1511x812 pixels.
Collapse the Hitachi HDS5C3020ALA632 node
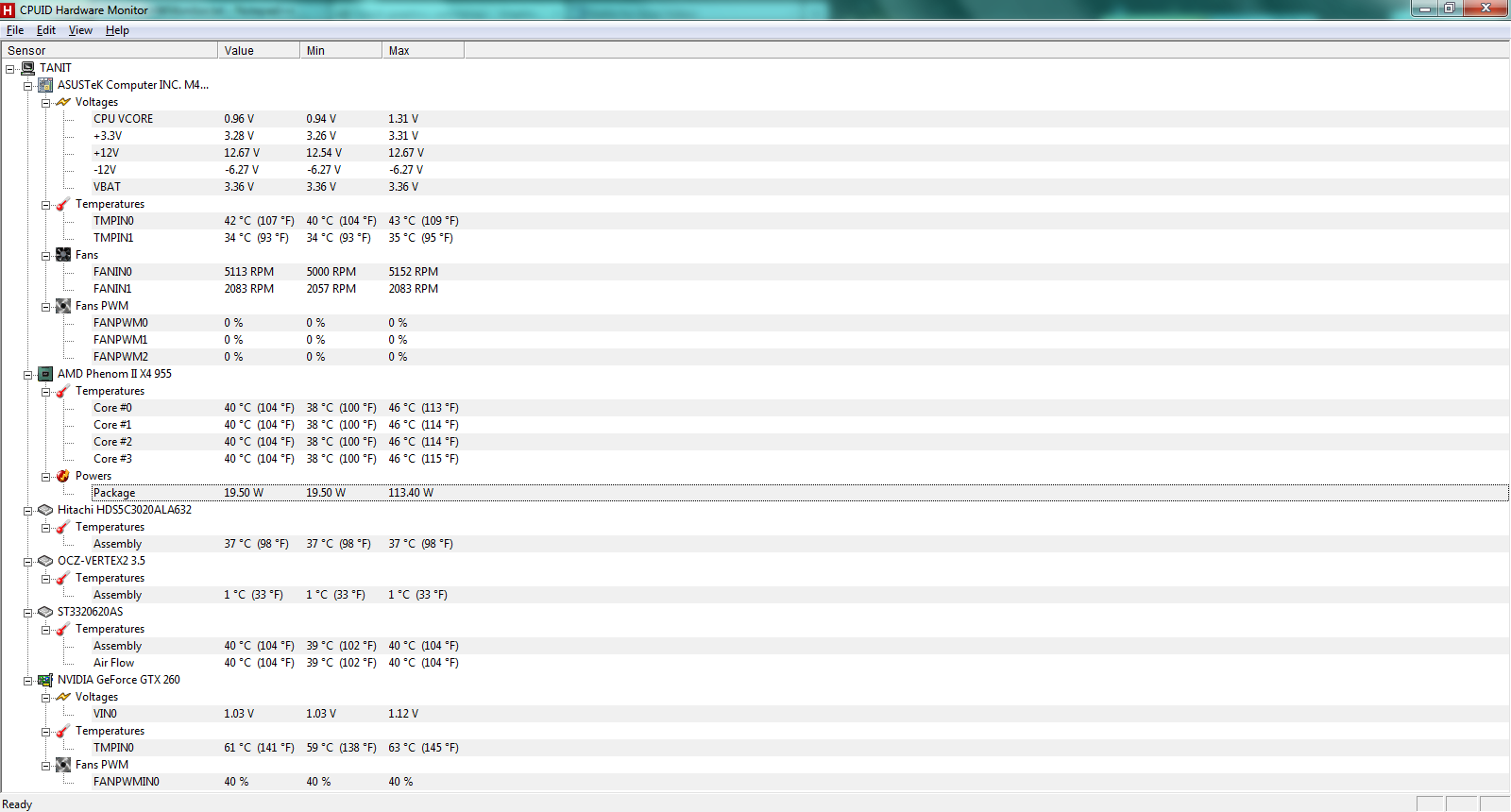(27, 511)
